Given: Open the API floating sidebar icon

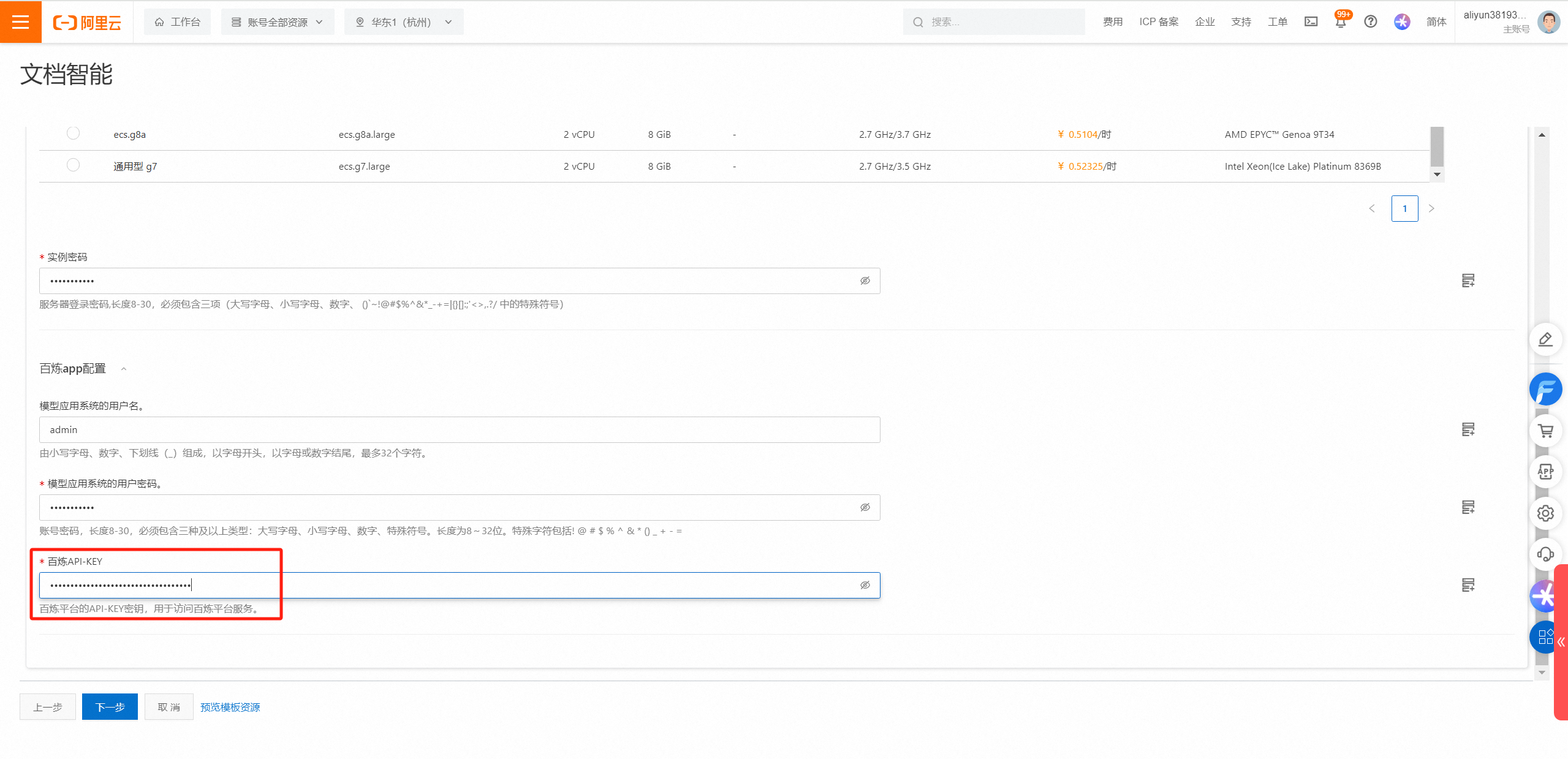Looking at the screenshot, I should pos(1545,472).
